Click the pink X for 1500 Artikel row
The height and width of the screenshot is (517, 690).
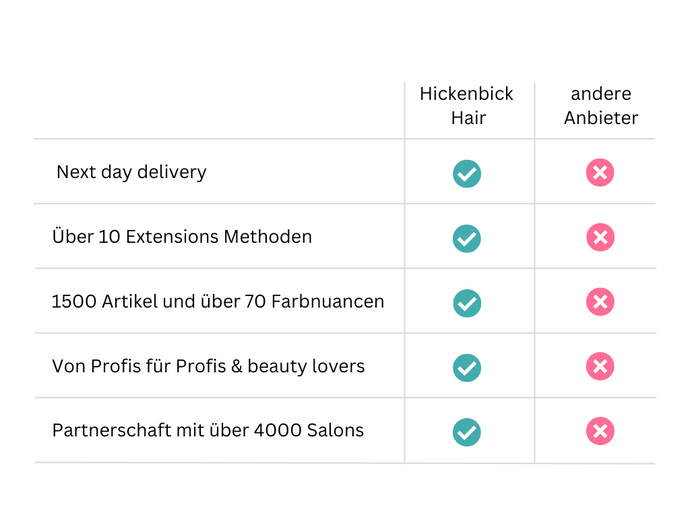tap(600, 302)
